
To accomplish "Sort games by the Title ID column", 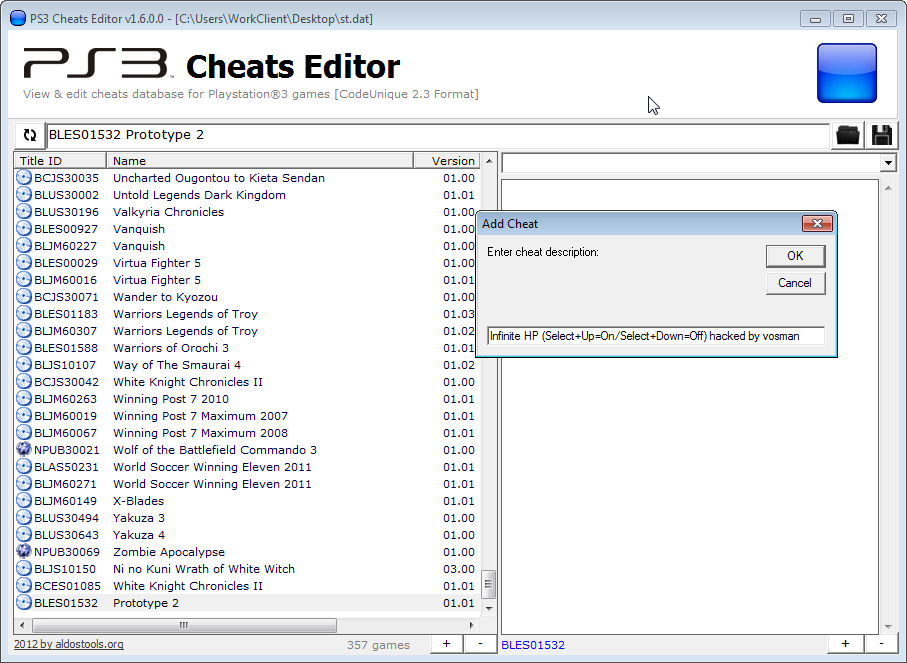I will point(60,160).
